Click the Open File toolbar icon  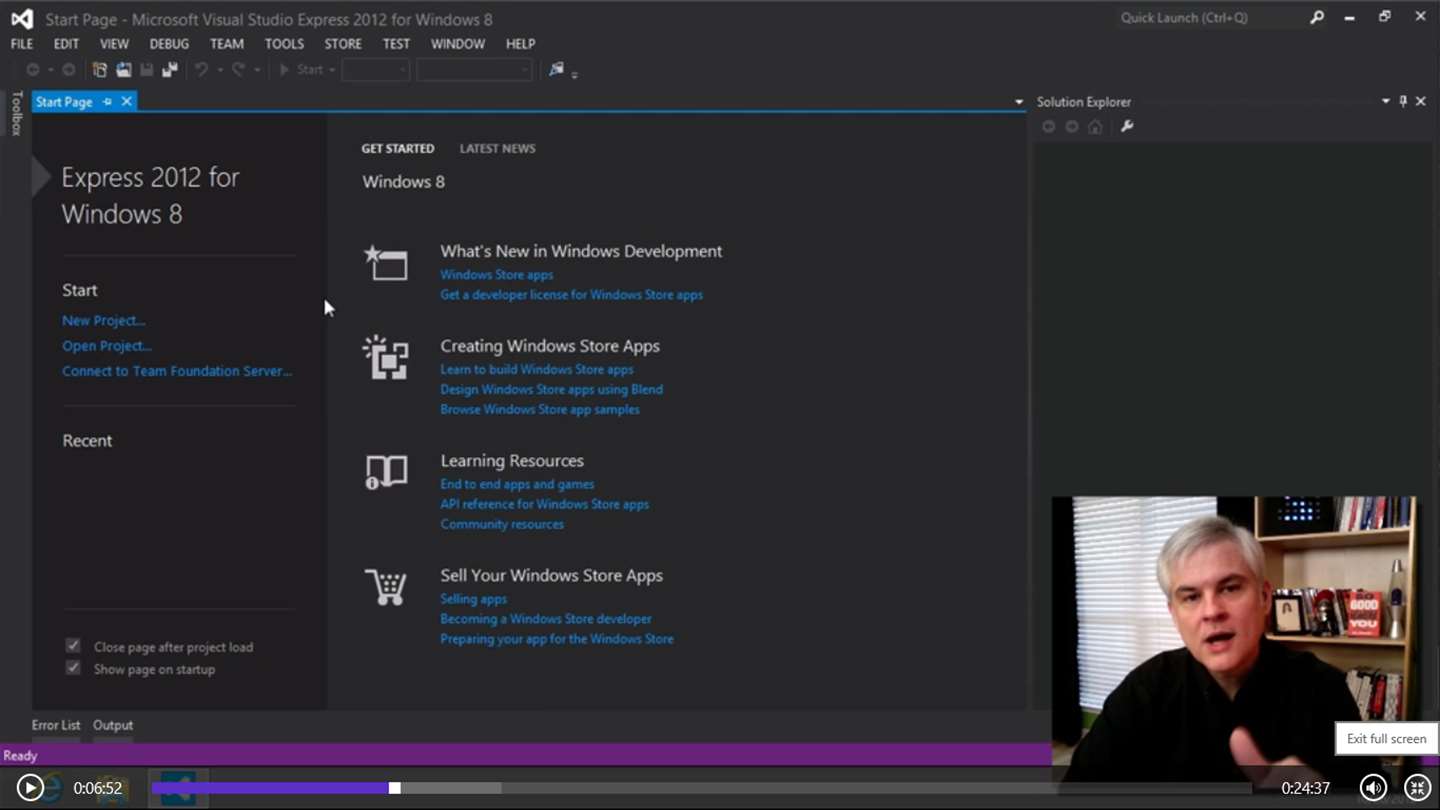pos(123,70)
